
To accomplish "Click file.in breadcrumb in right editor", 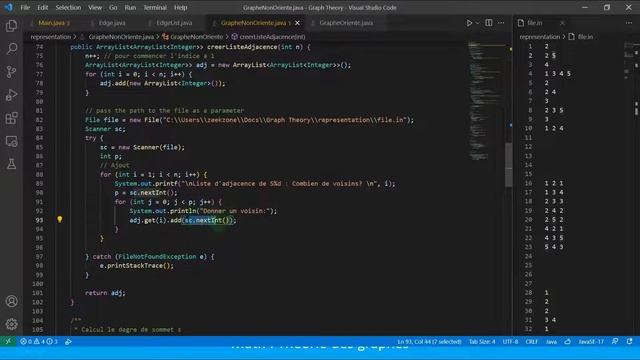I will tap(585, 37).
